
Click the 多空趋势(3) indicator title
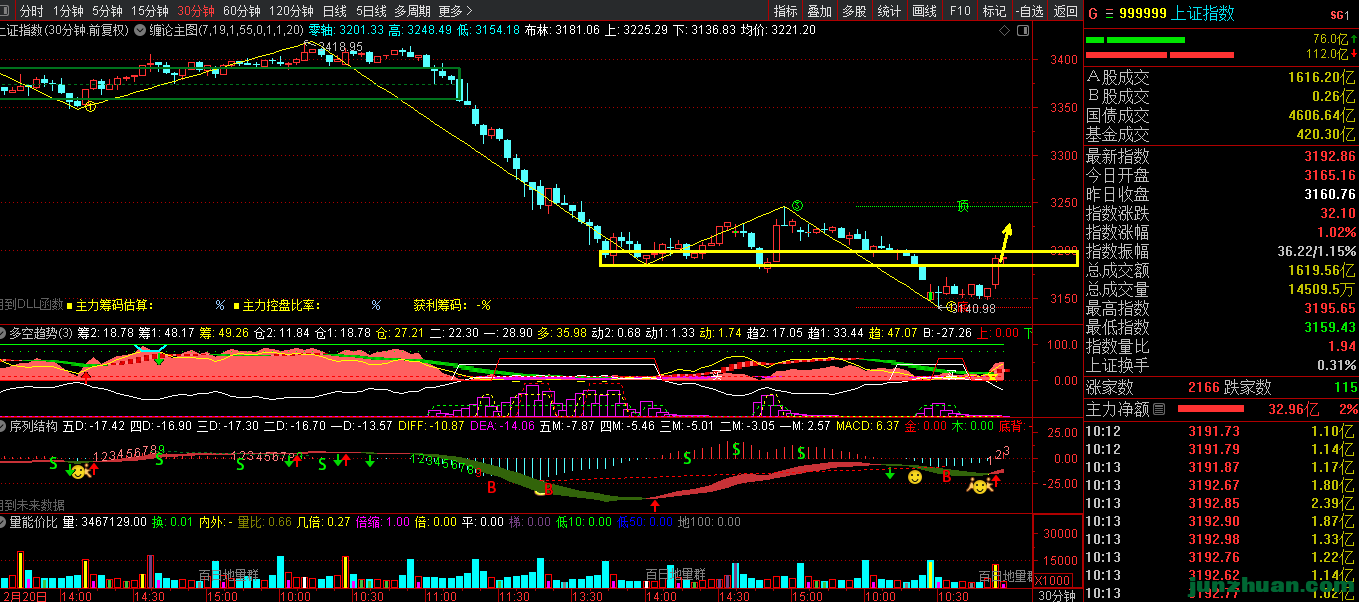click(x=41, y=332)
